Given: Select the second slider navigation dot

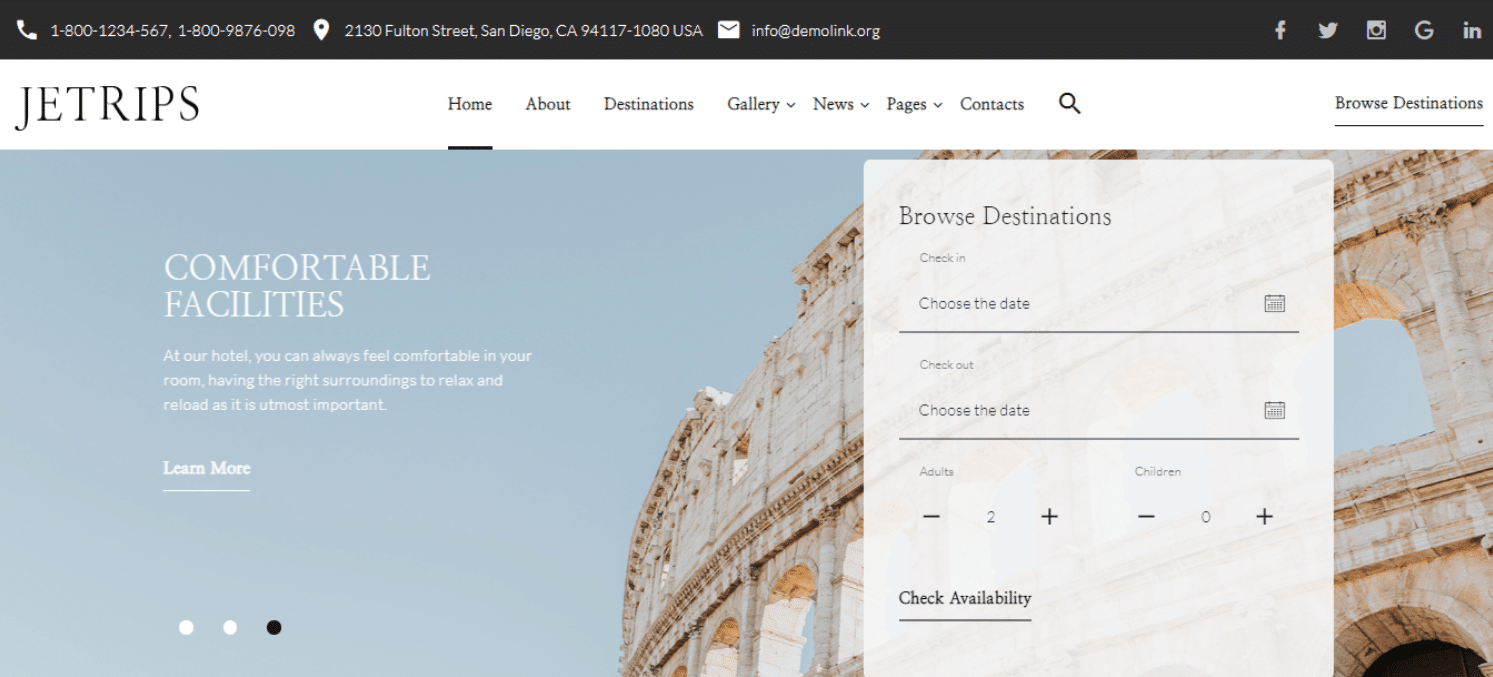Looking at the screenshot, I should tap(230, 627).
